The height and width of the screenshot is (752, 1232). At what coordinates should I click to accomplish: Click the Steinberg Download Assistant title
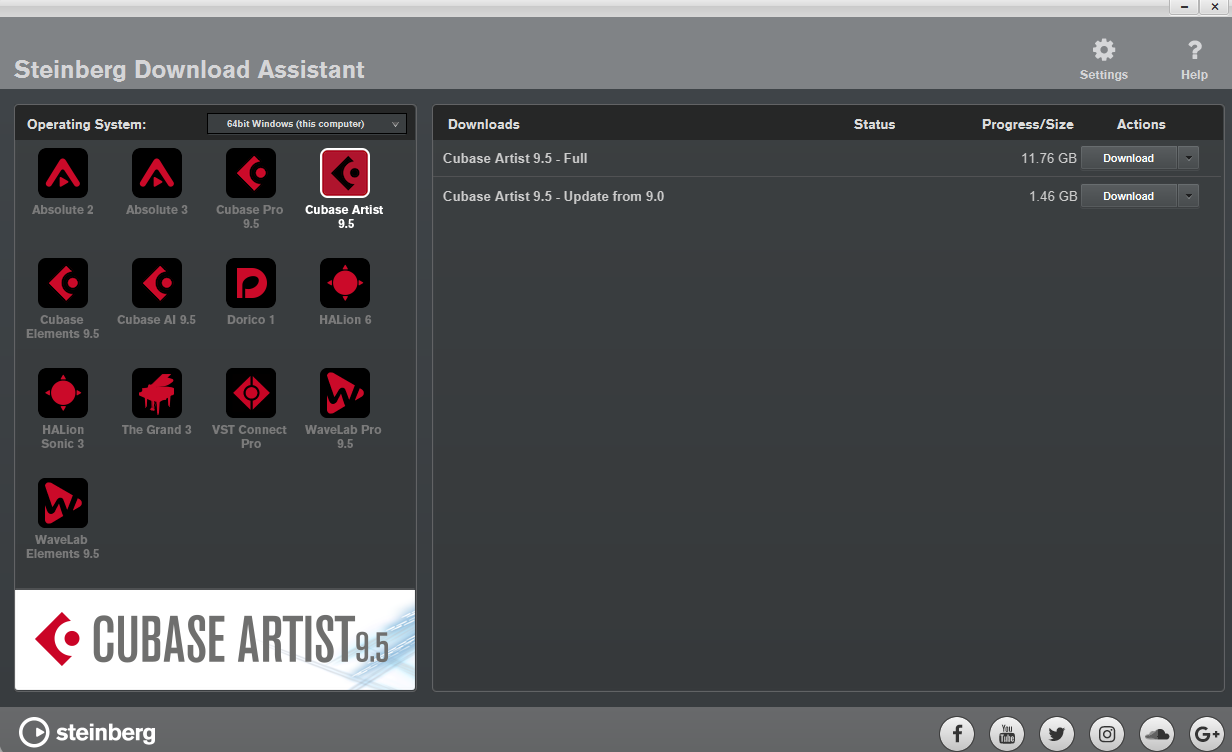189,70
